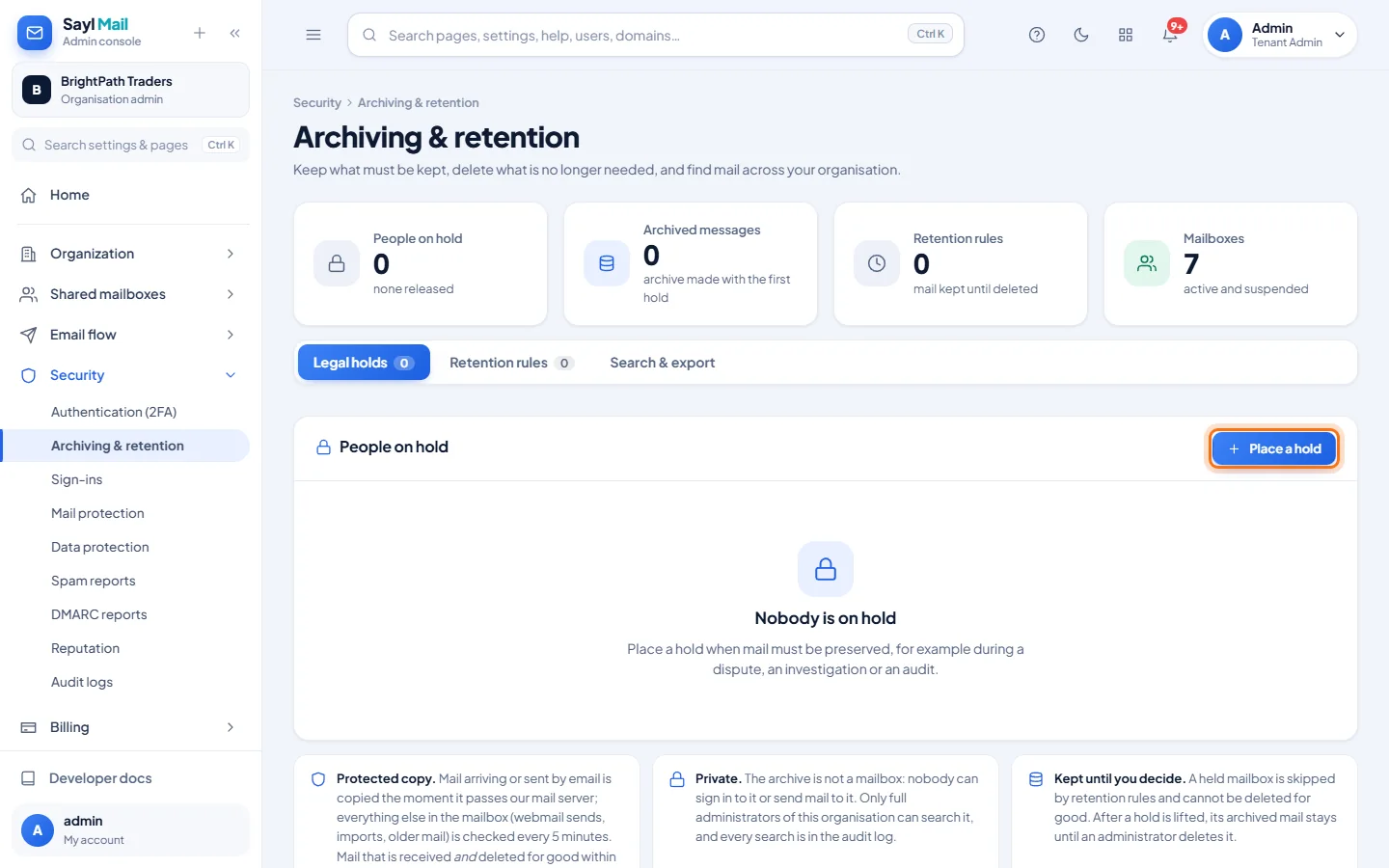Click the plus icon beside Sayl Mail
The width and height of the screenshot is (1389, 868).
pos(200,33)
